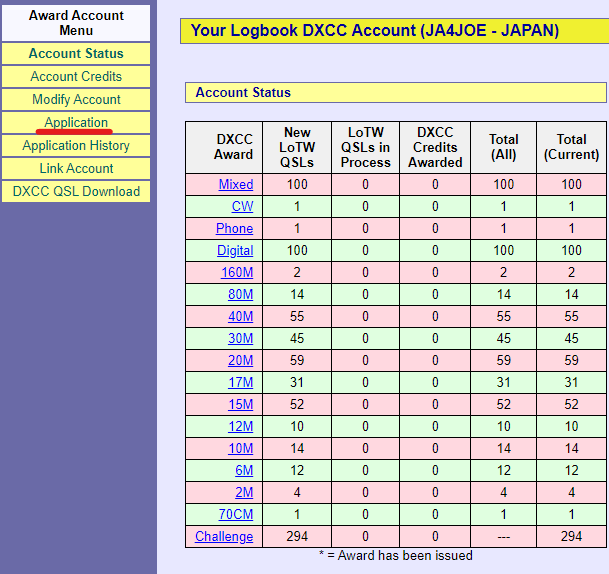
Task: Open the 12M band link
Action: point(240,426)
